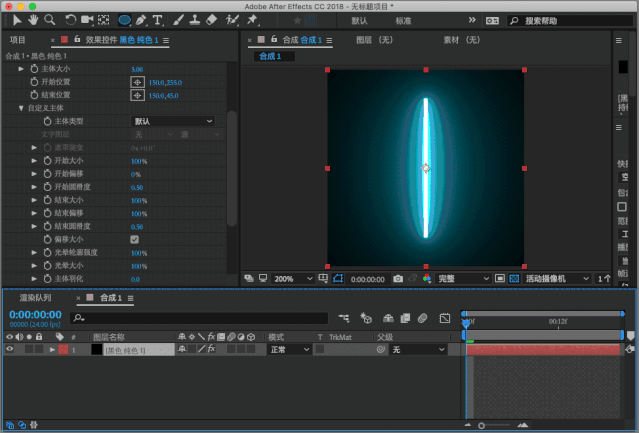
Task: Select the Ellipse shape tool
Action: pos(124,19)
